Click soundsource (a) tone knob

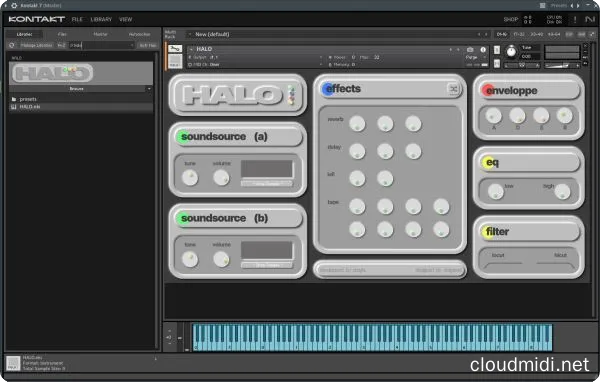(x=190, y=178)
